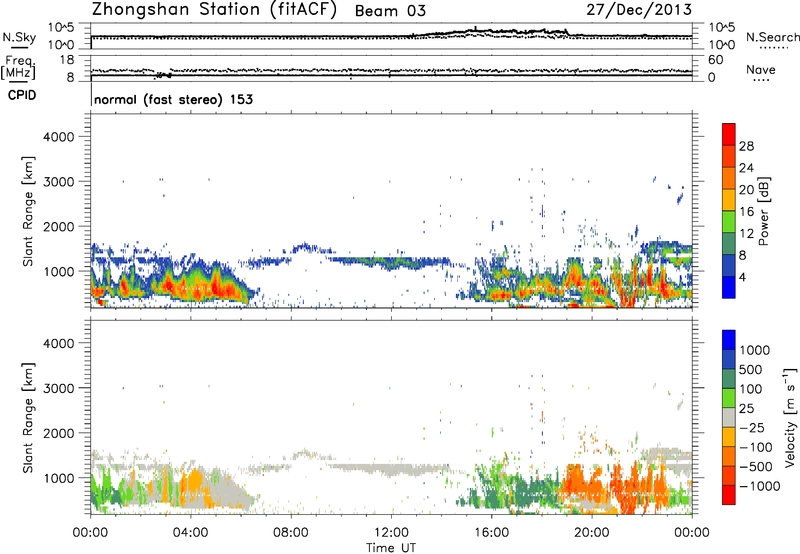Click the CPID label
Screen dimensions: 800x554
22,95
